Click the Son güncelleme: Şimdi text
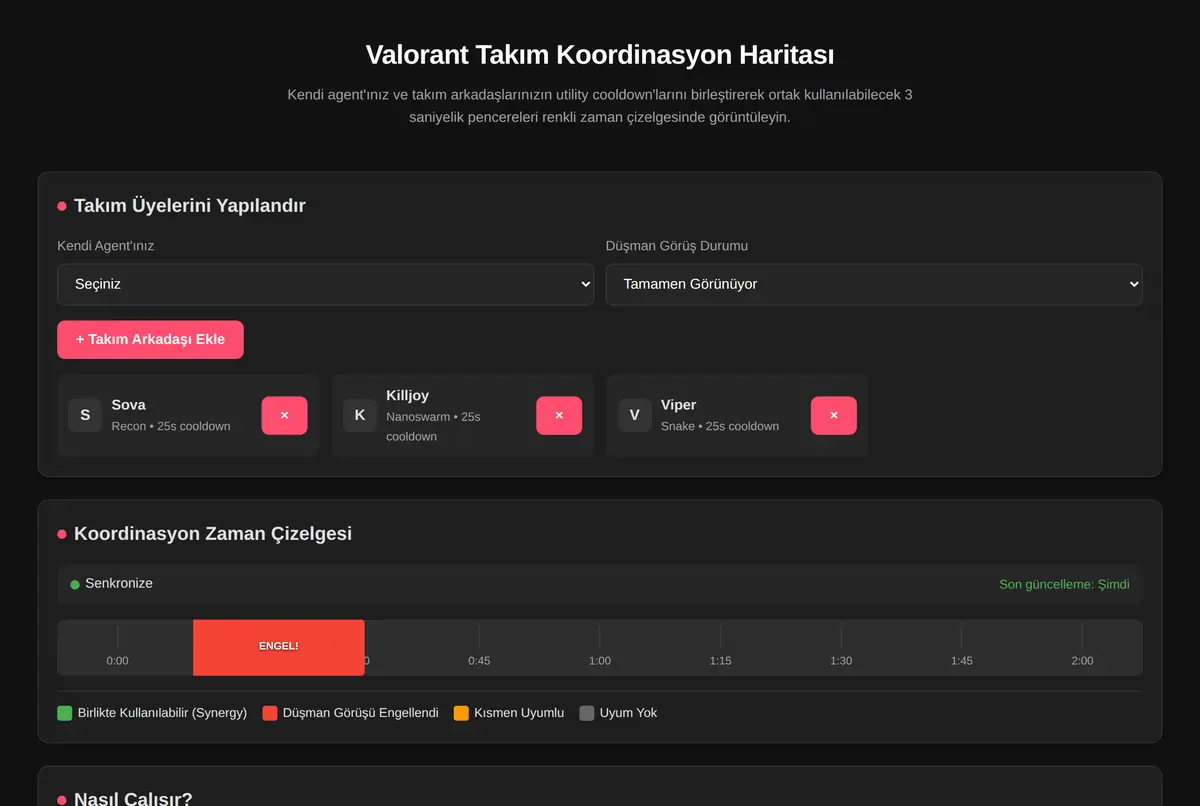1200x806 pixels. (1064, 584)
